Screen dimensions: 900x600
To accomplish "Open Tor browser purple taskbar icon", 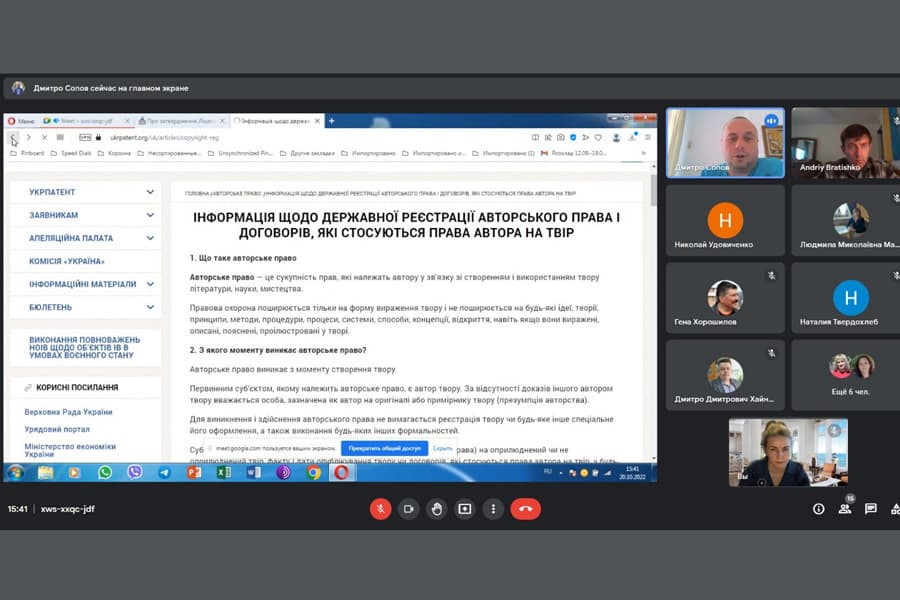I will tap(284, 473).
